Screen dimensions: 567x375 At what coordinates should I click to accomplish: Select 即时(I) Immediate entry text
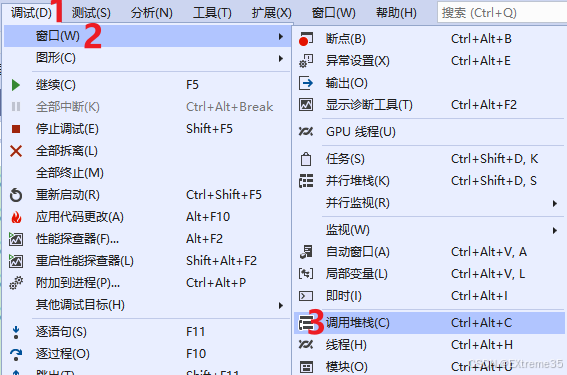point(344,296)
